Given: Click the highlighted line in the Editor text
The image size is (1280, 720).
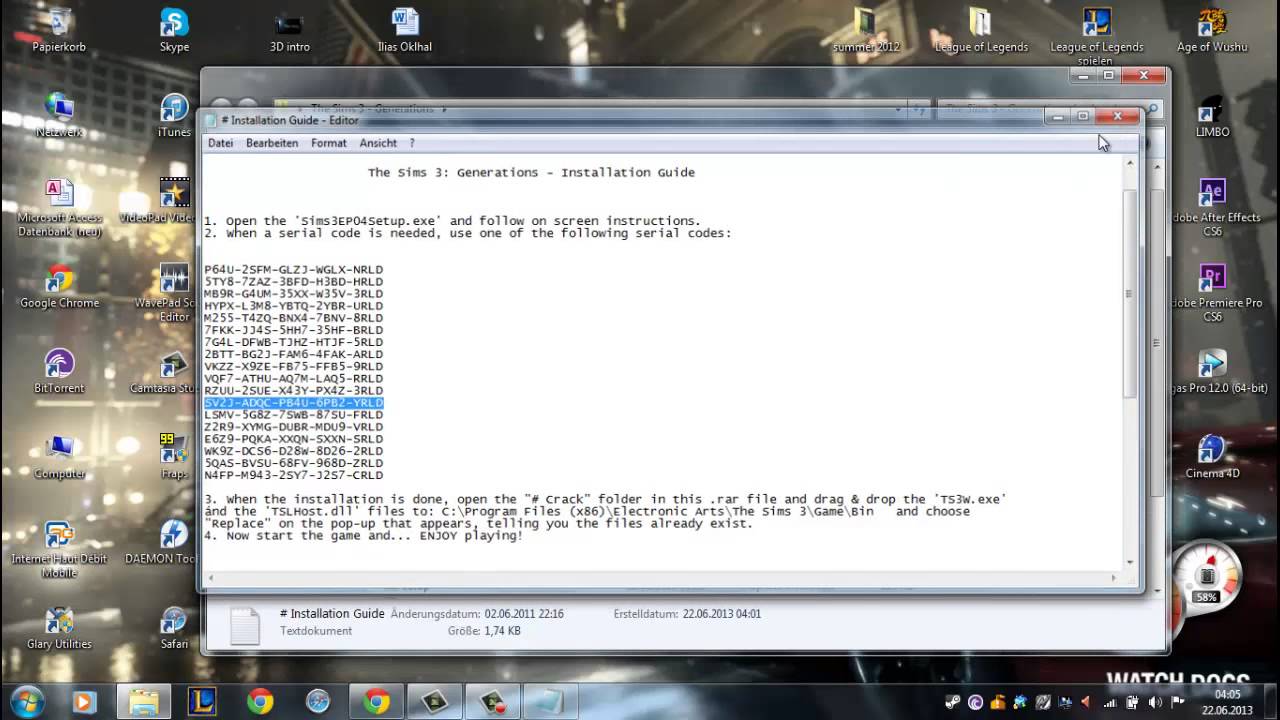Looking at the screenshot, I should pyautogui.click(x=294, y=403).
